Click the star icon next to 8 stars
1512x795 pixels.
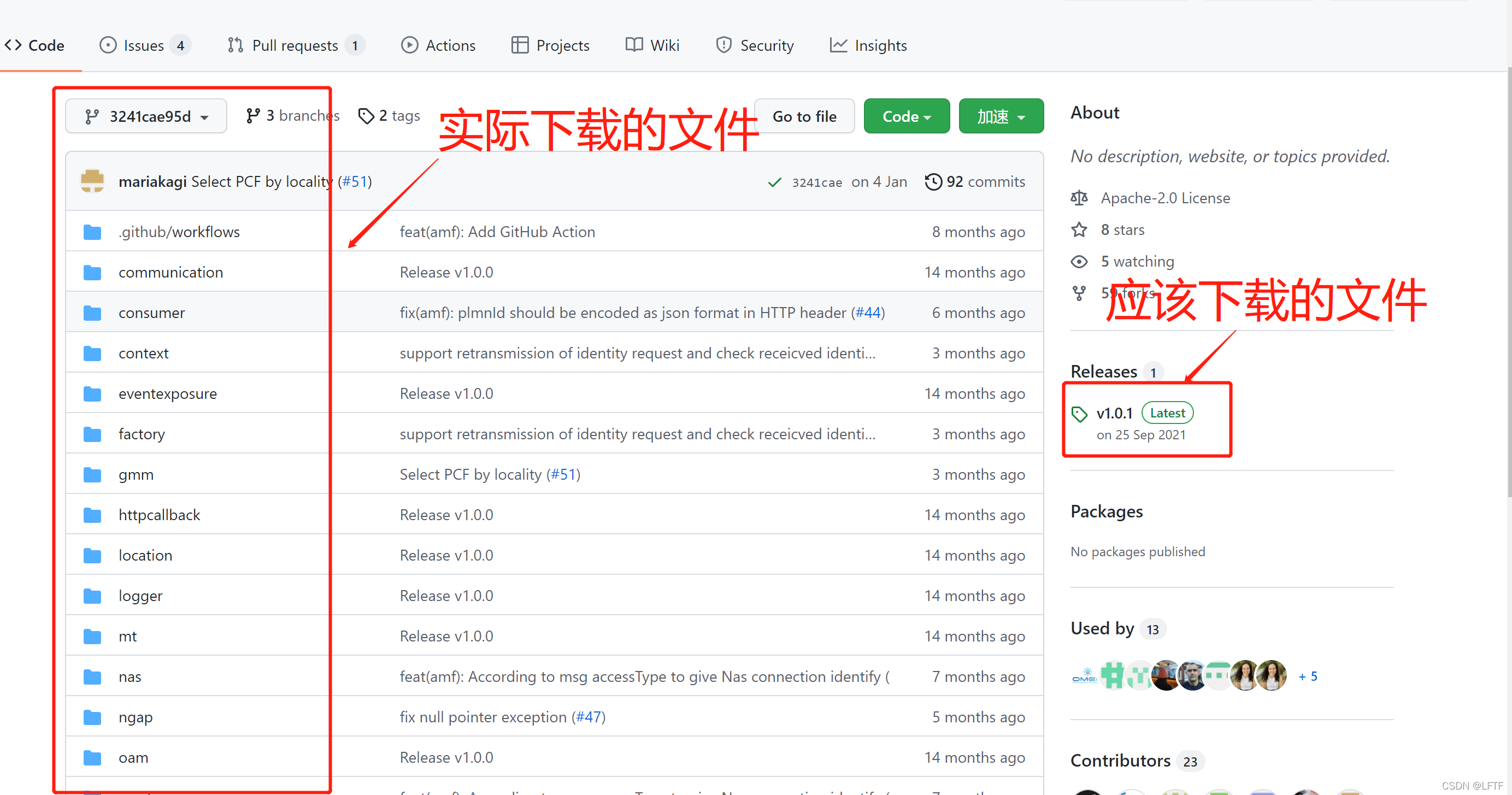tap(1079, 230)
